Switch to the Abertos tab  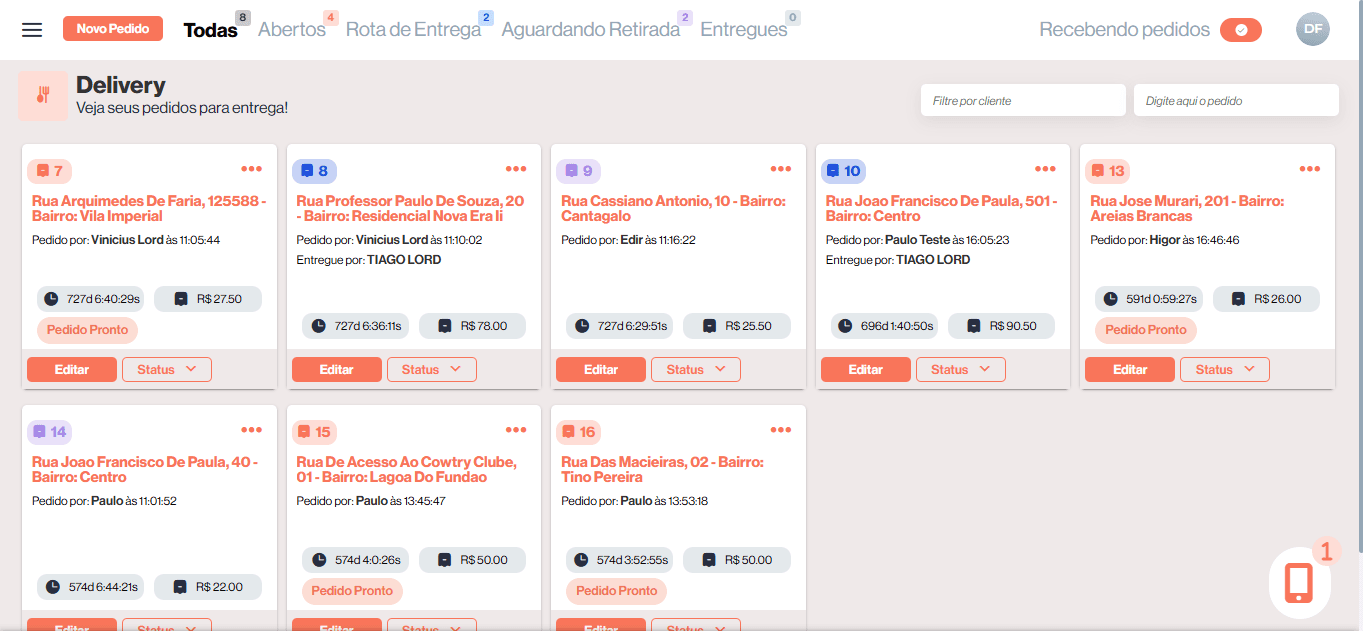pos(292,30)
